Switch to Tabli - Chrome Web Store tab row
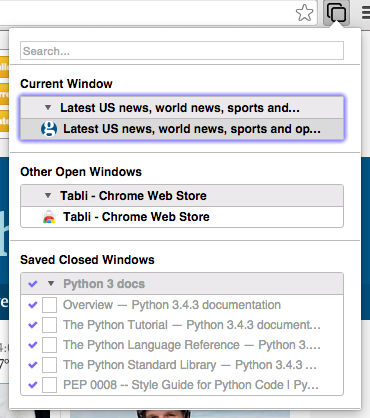This screenshot has height=418, width=370. coord(182,217)
